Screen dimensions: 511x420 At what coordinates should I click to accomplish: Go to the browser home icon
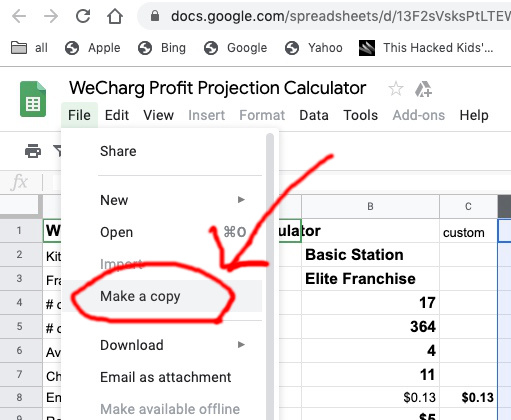tap(114, 16)
